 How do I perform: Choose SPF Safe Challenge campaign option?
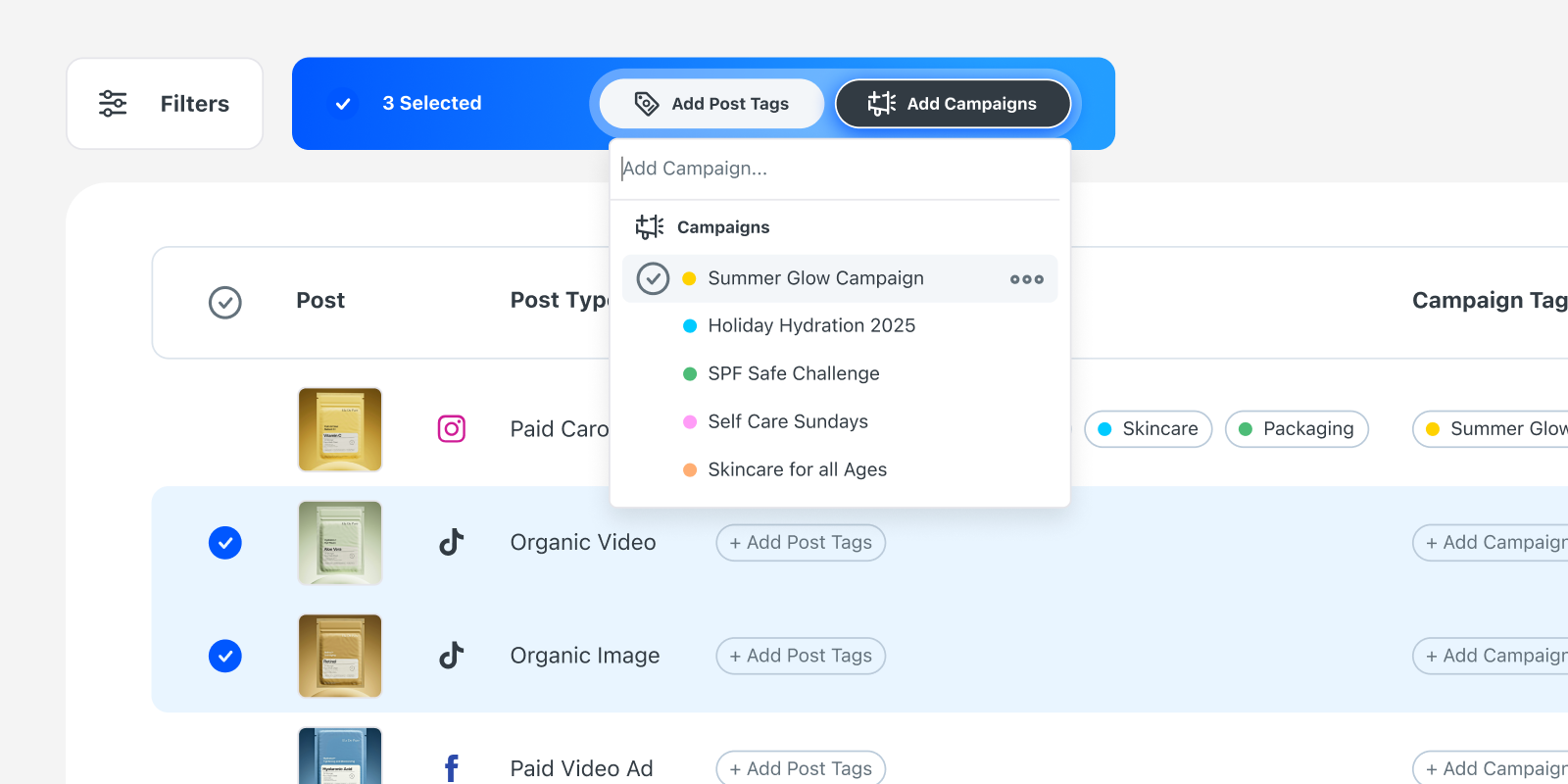coord(793,373)
